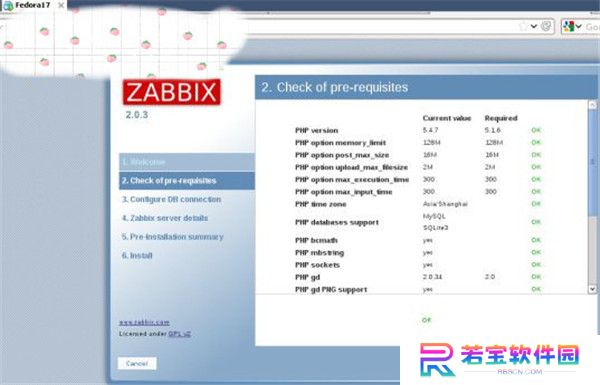Screen dimensions: 600x385
Task: Select "PHP option memory_limit" label
Action: point(340,143)
